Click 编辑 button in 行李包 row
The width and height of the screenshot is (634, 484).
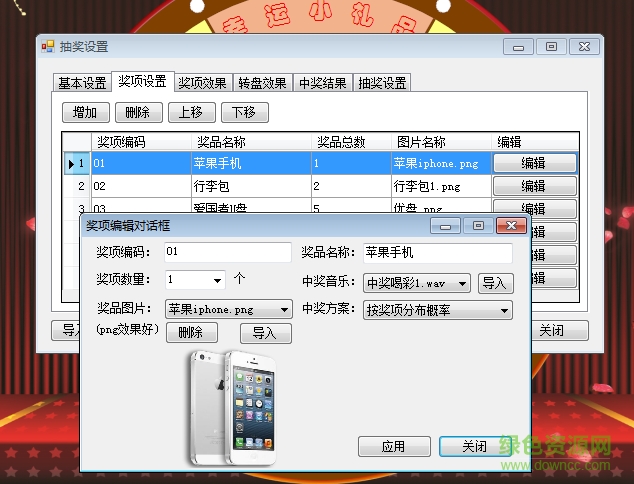pos(535,186)
